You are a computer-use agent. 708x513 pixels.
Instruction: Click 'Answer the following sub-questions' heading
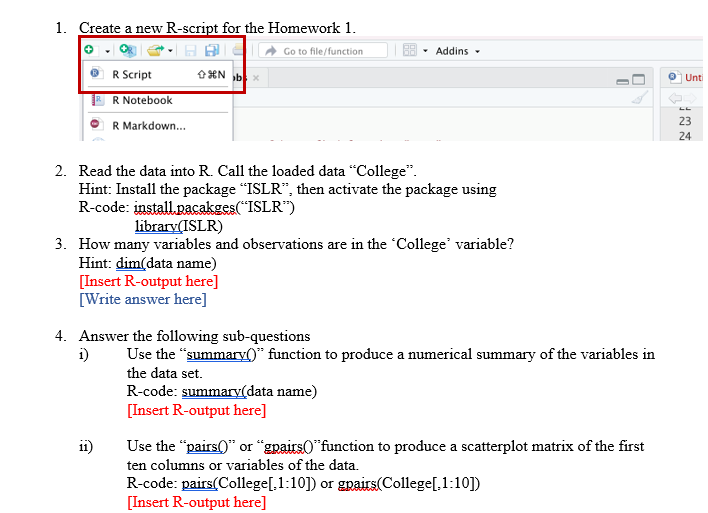[x=195, y=336]
